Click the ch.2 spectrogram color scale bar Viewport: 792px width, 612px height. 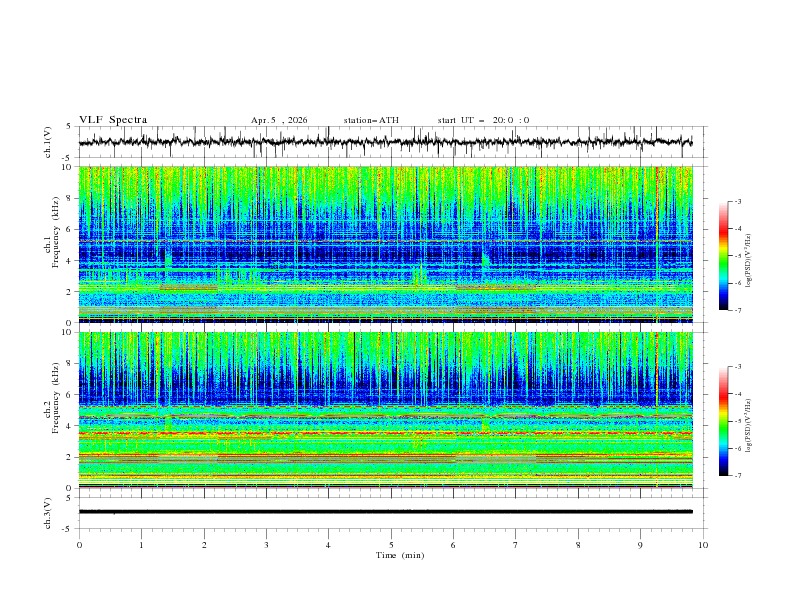click(x=723, y=421)
